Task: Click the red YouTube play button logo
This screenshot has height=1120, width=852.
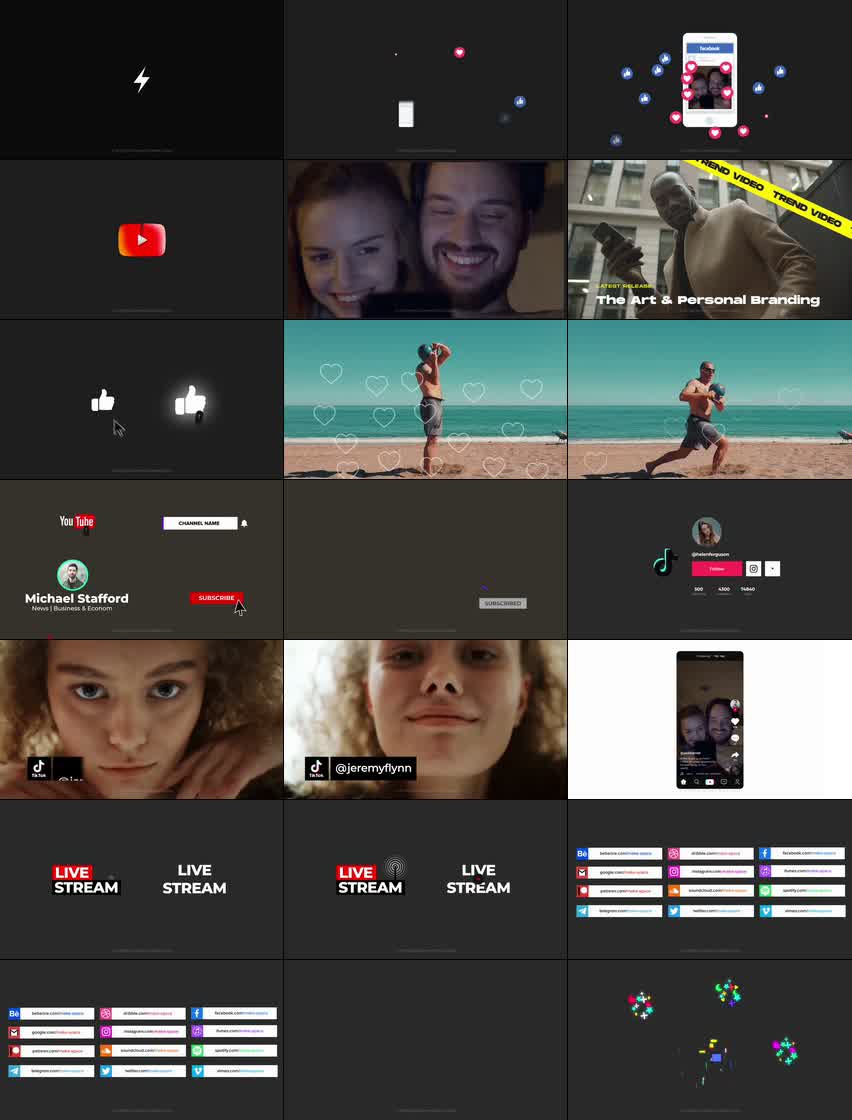Action: (x=141, y=239)
